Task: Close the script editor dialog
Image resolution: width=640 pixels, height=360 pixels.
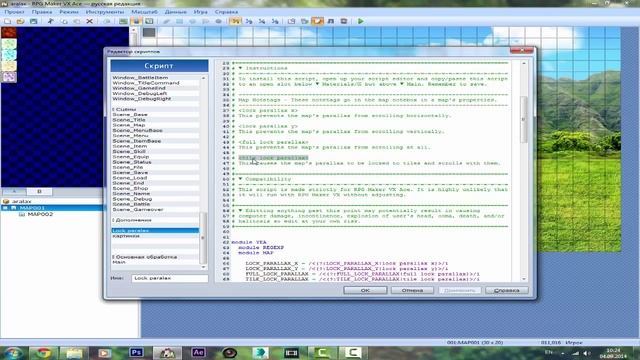Action: tap(521, 51)
